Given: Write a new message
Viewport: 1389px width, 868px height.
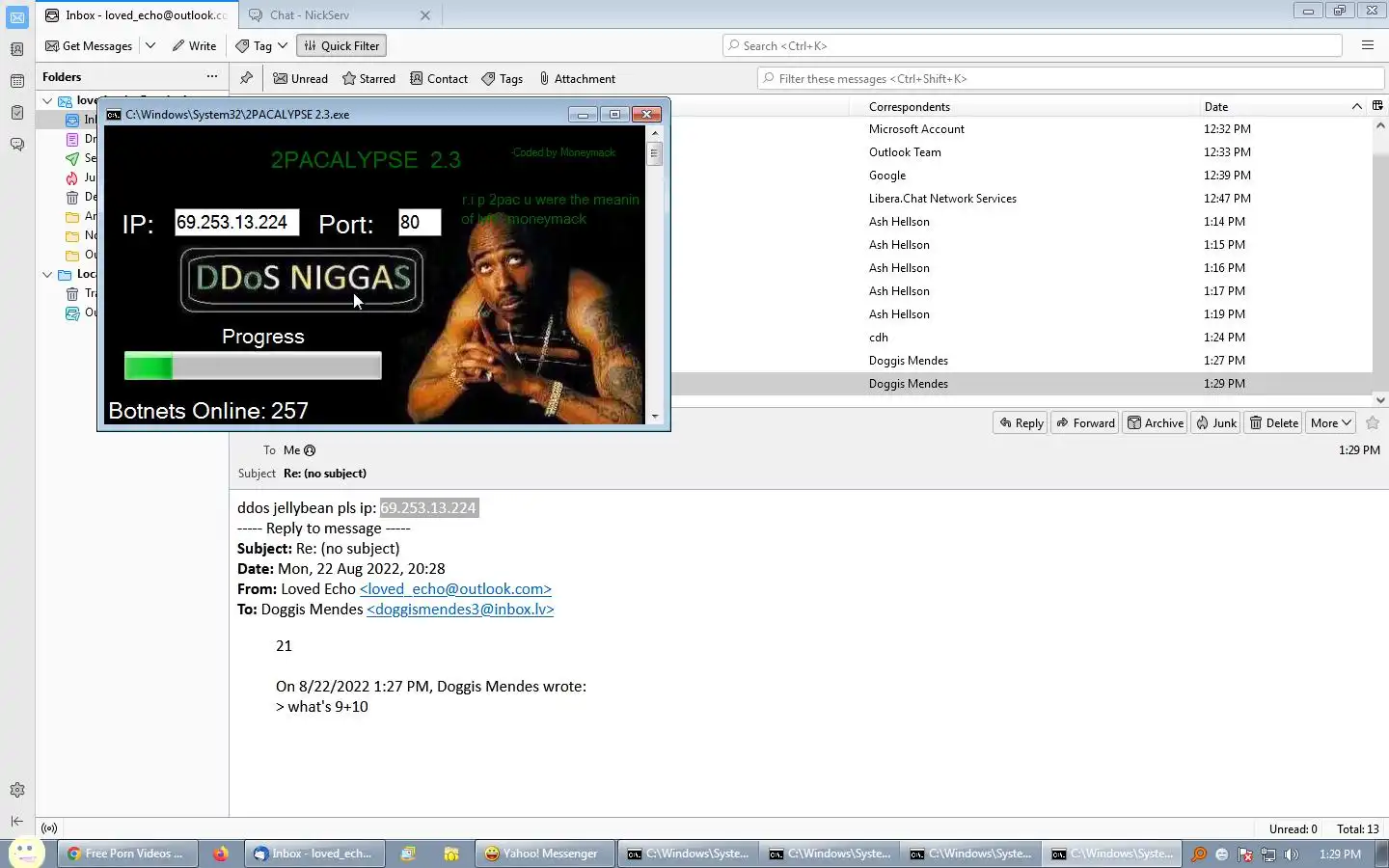Looking at the screenshot, I should (194, 45).
